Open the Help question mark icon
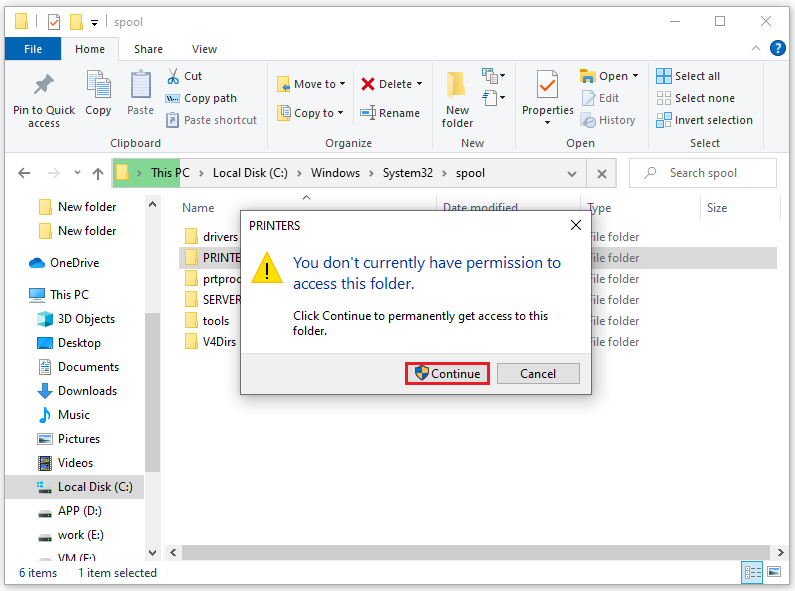This screenshot has width=795, height=591. [777, 48]
